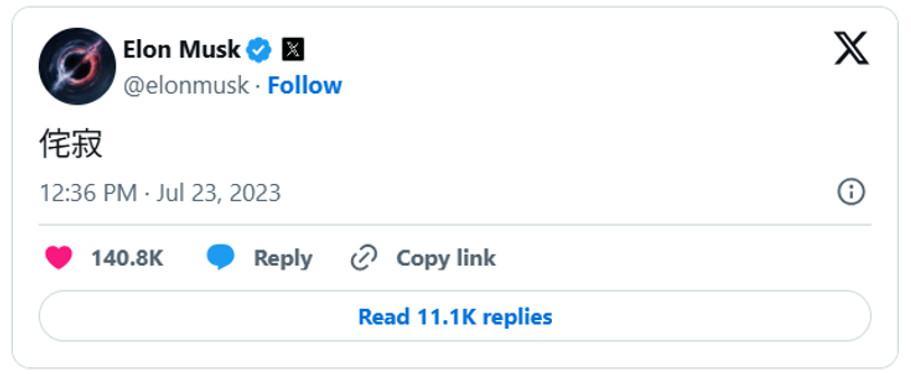Click the 140.8K likes count
The width and height of the screenshot is (911, 374).
click(x=127, y=258)
